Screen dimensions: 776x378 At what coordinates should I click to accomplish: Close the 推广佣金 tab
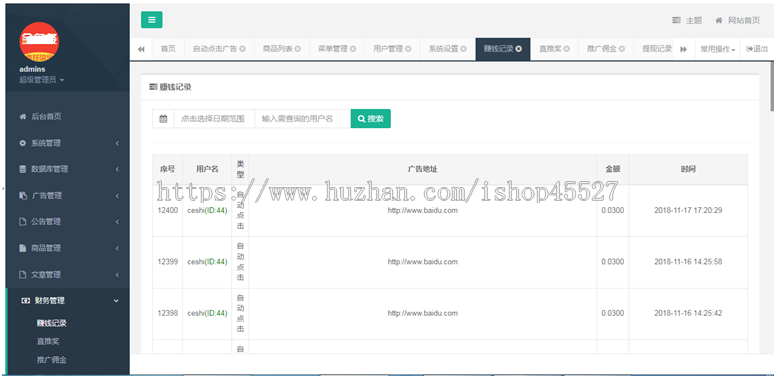(622, 49)
